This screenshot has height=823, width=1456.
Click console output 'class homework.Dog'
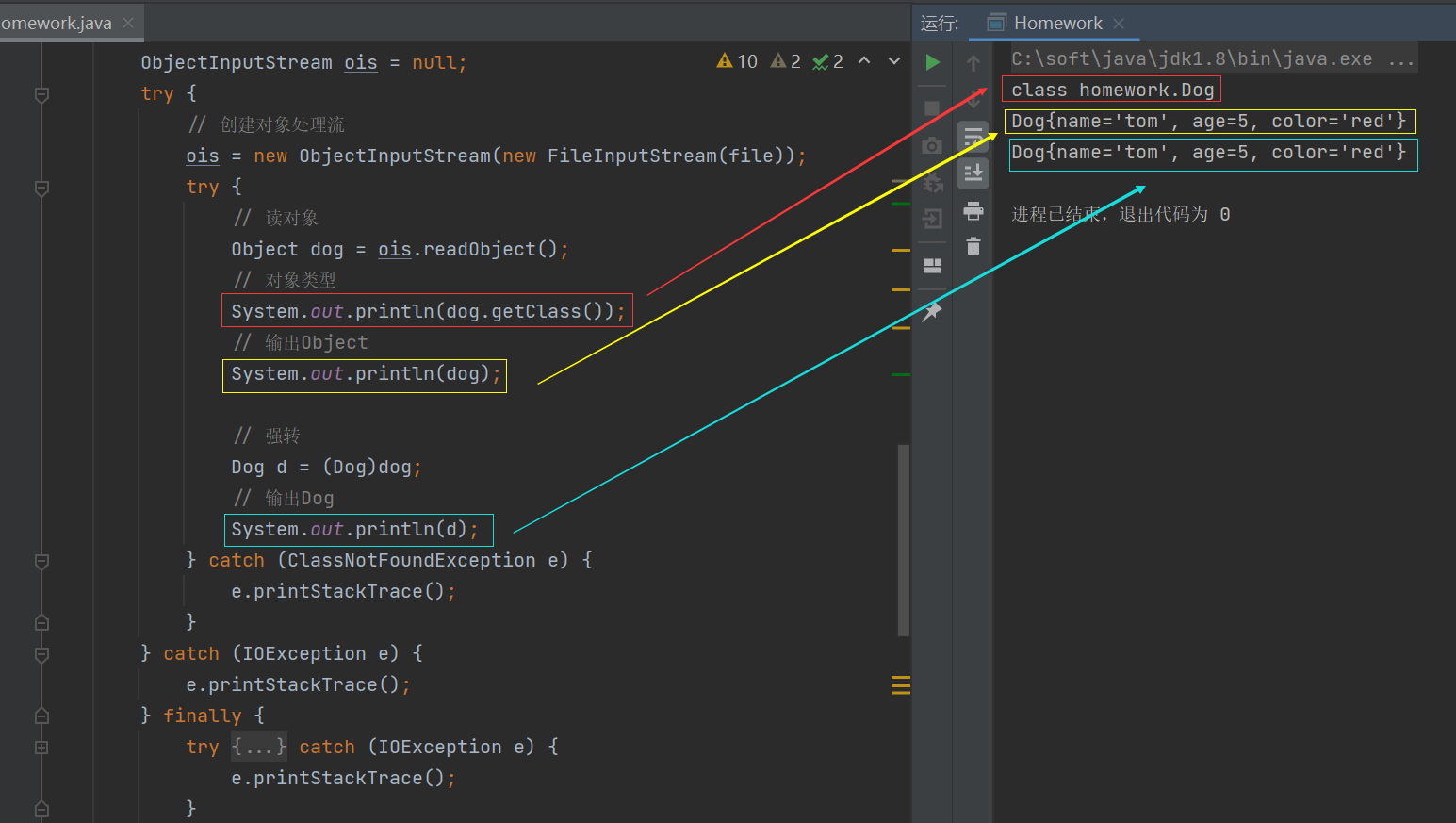[x=1112, y=90]
